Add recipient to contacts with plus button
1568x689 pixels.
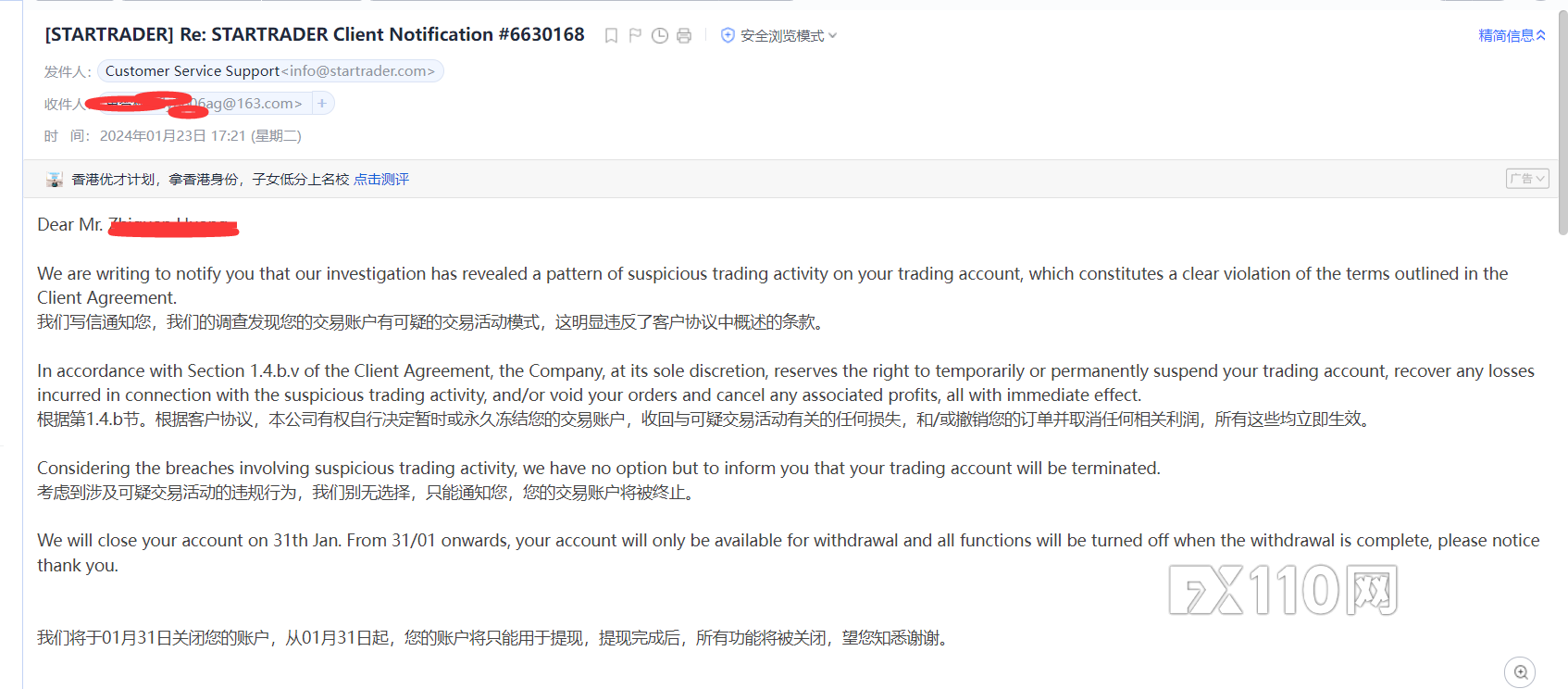point(322,104)
